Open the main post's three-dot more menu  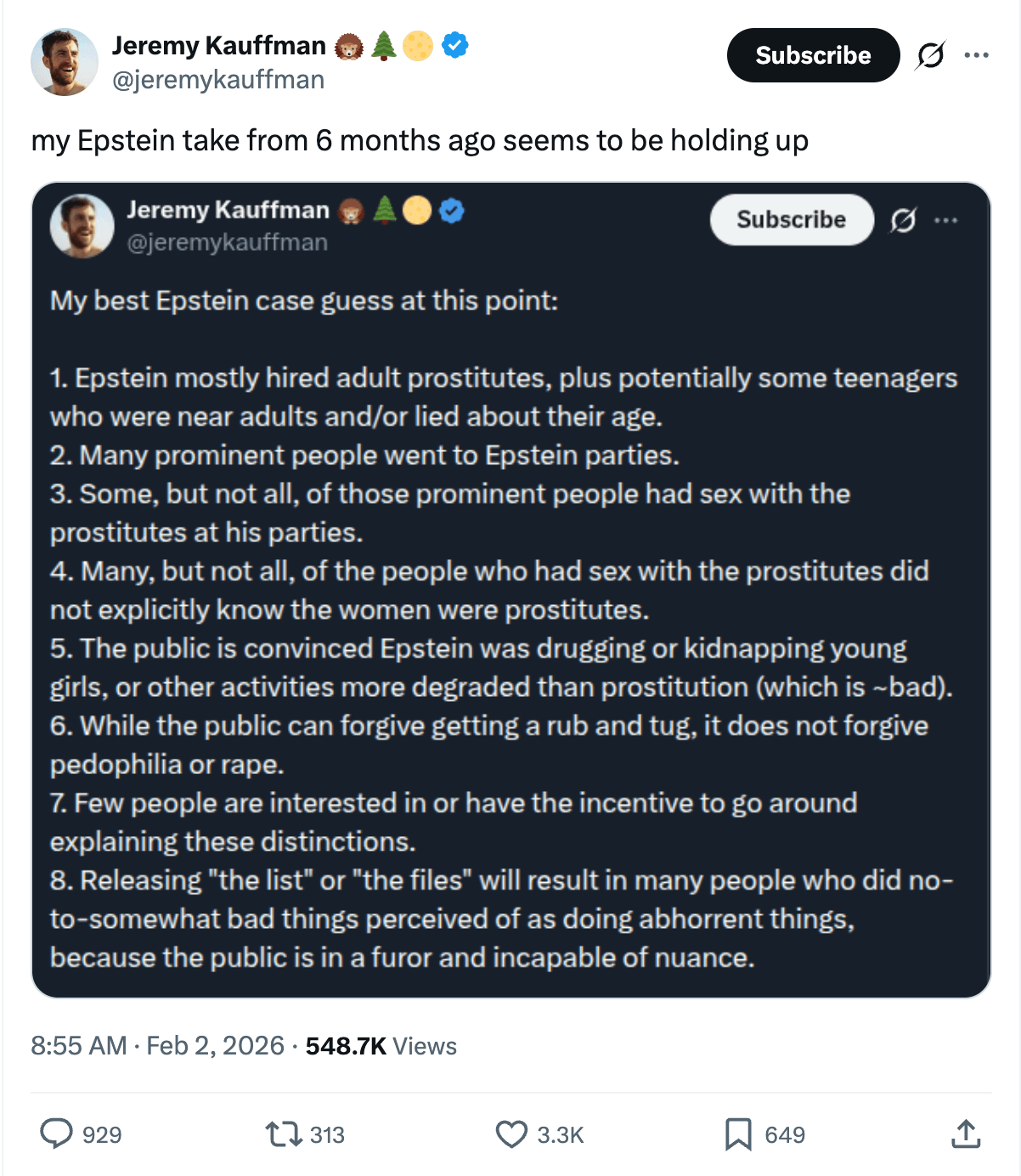[x=976, y=55]
